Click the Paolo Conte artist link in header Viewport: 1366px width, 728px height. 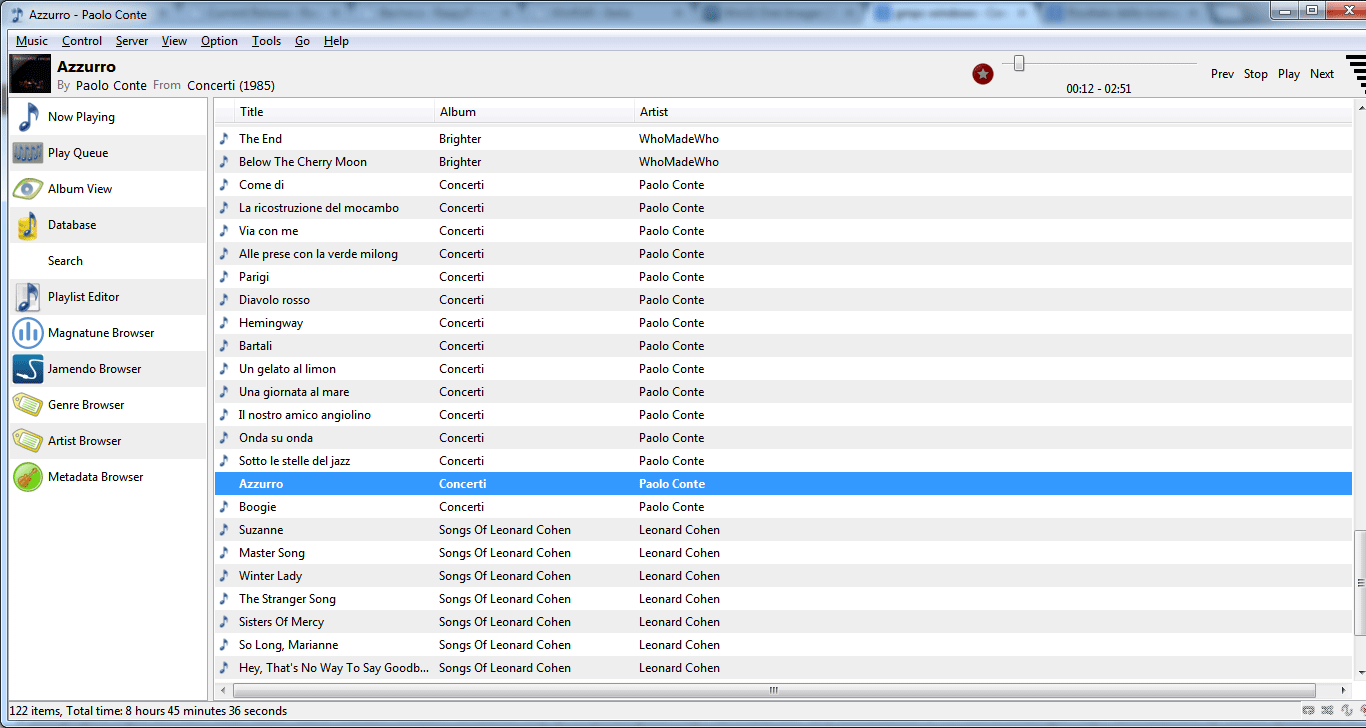click(111, 86)
